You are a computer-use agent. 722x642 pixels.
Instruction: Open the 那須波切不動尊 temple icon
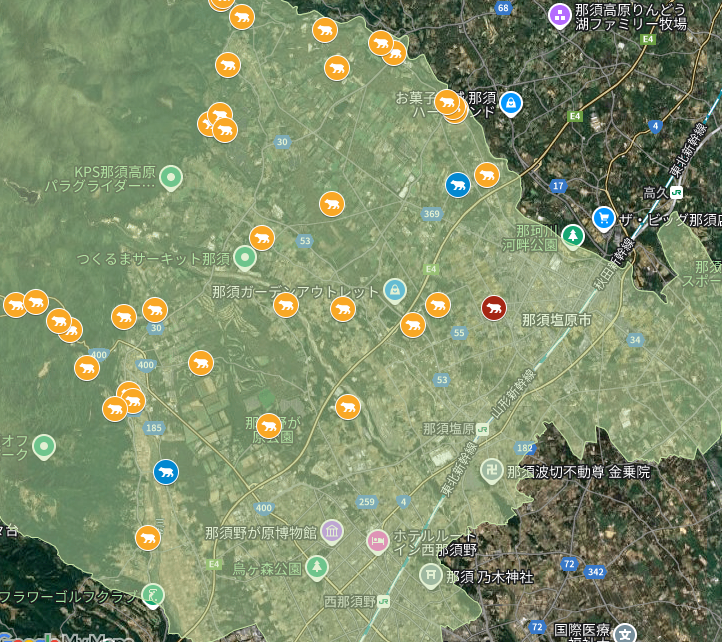tap(492, 471)
